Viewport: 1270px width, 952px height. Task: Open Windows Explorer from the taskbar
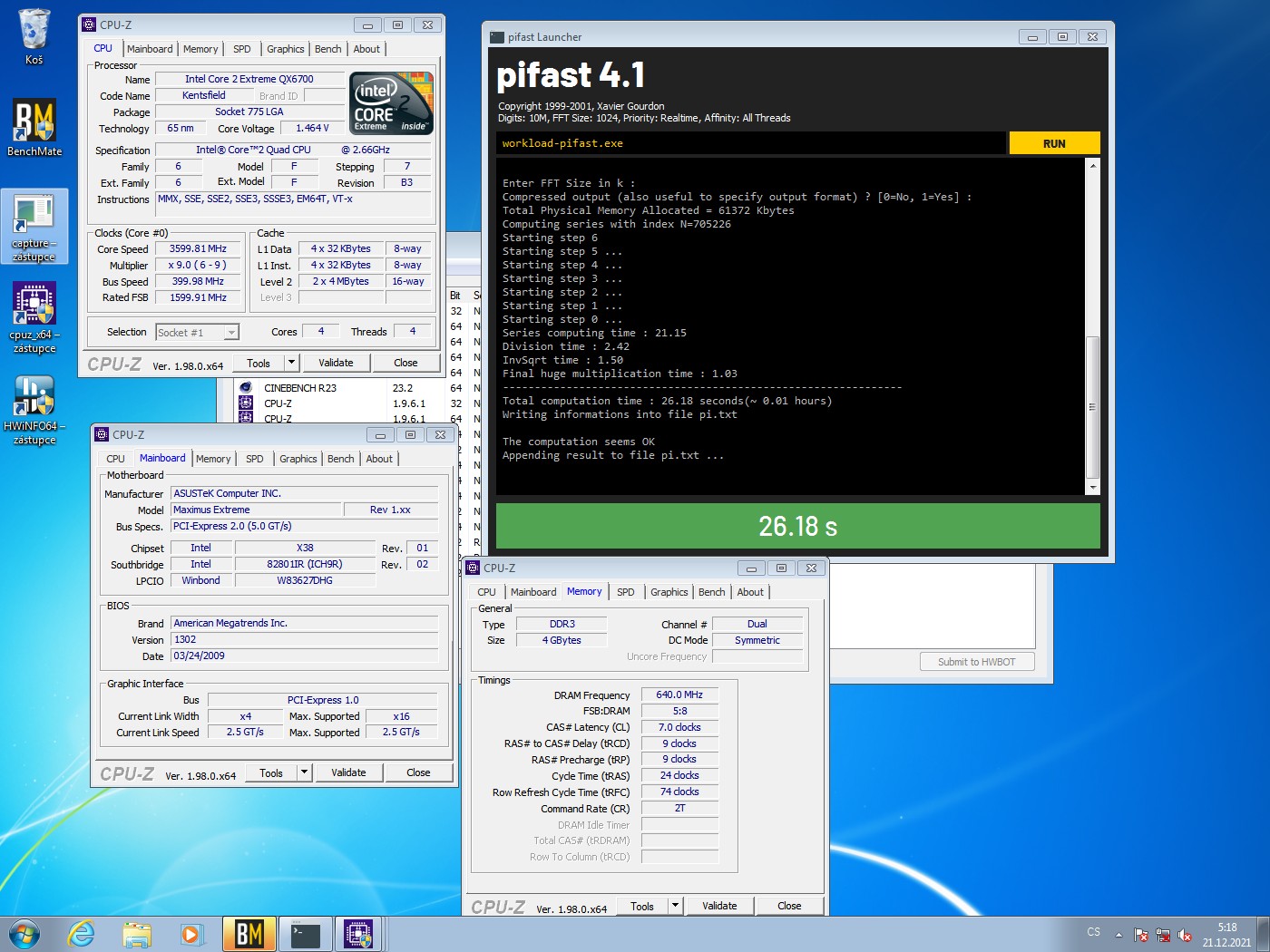[x=137, y=934]
